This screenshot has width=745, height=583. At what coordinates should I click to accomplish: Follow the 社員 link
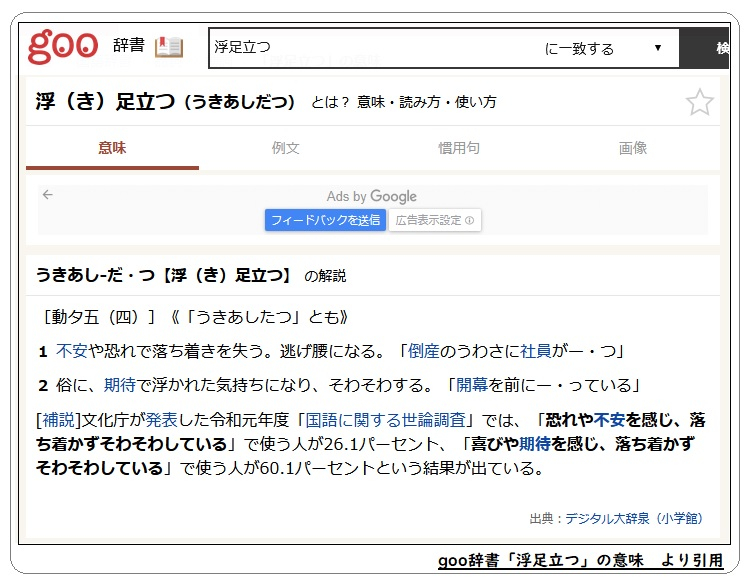tap(536, 351)
